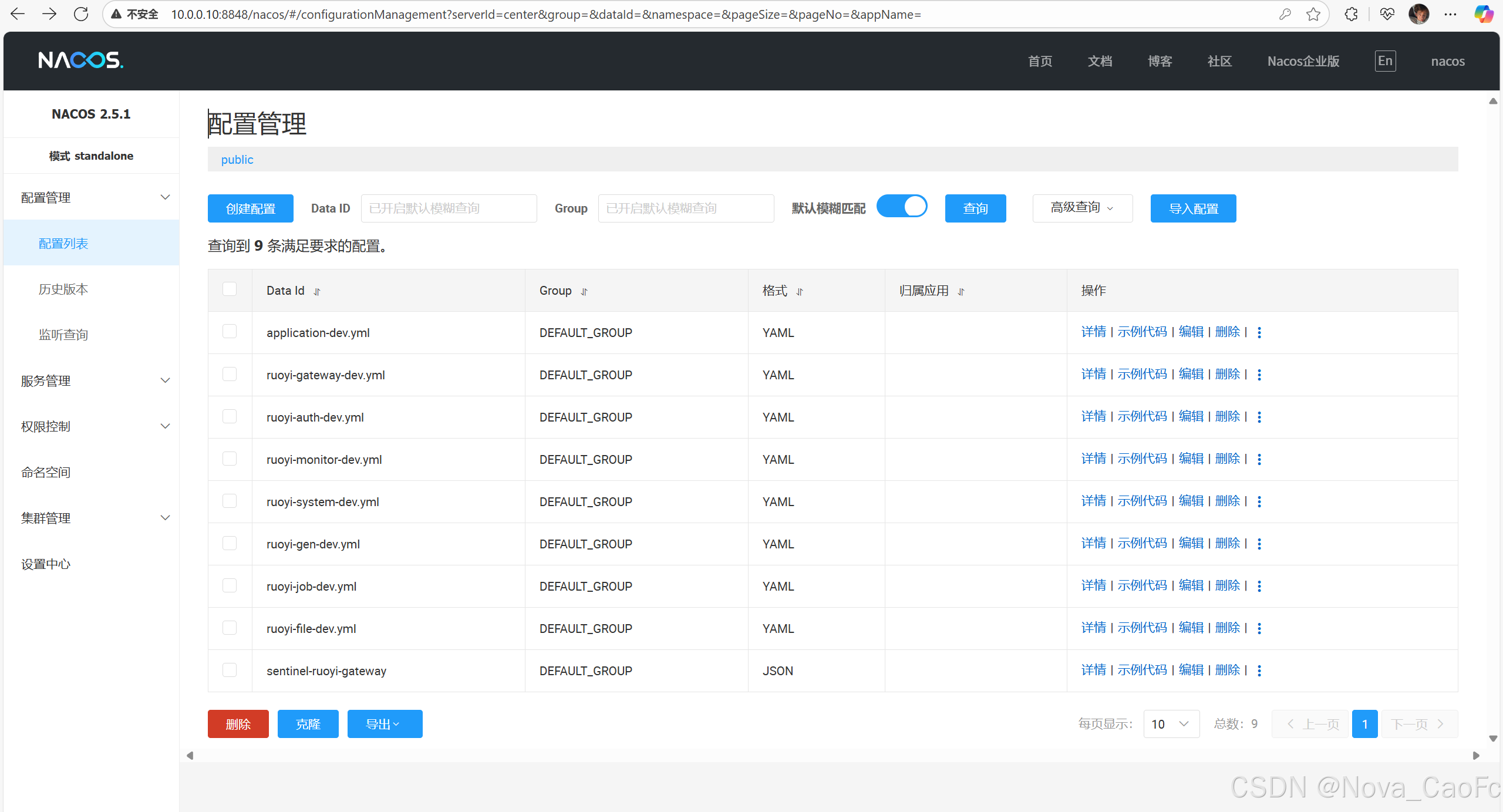Check the select-all checkbox in table header

click(230, 289)
